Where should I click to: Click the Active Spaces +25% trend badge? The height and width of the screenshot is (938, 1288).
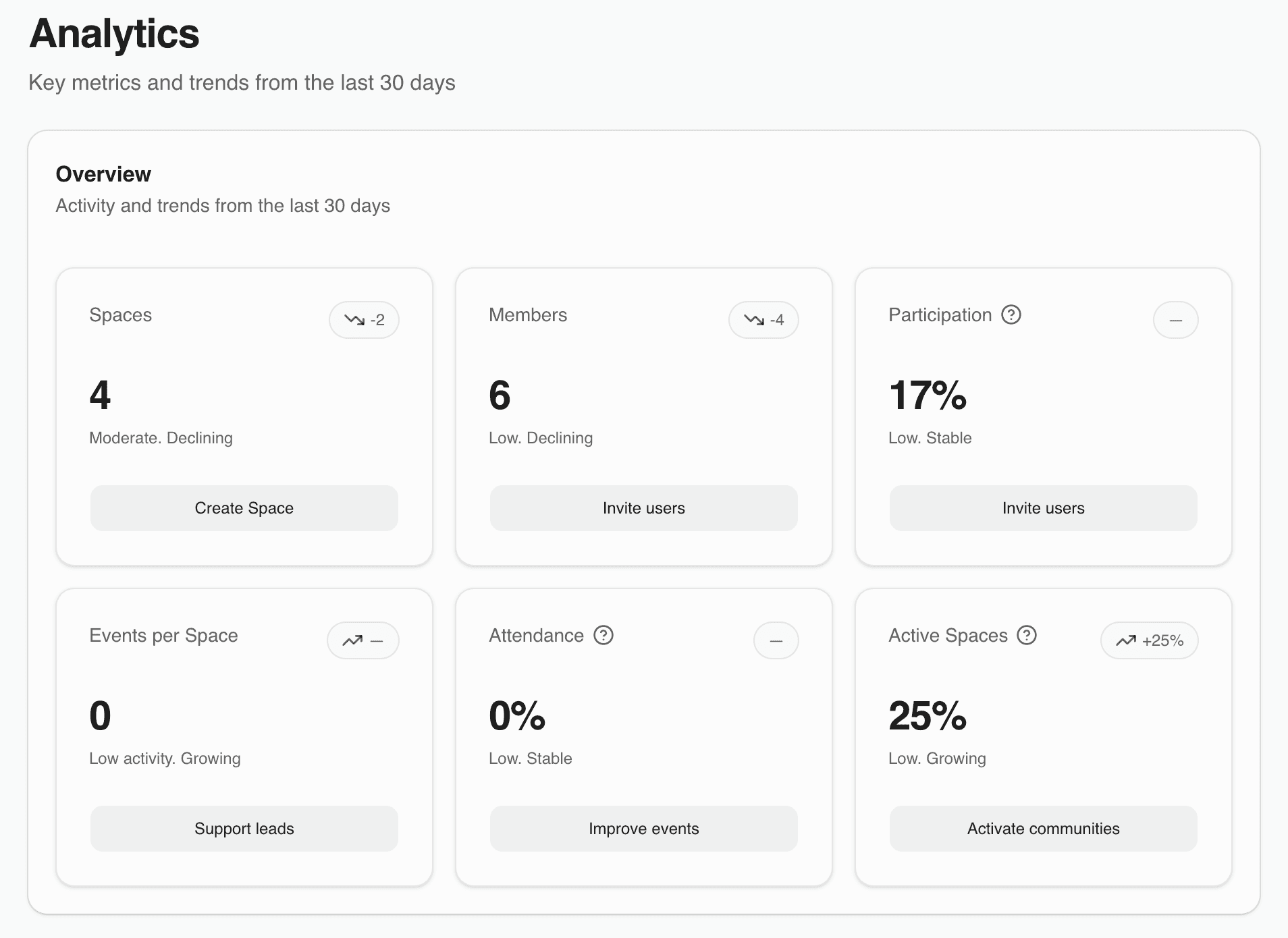[x=1149, y=640]
